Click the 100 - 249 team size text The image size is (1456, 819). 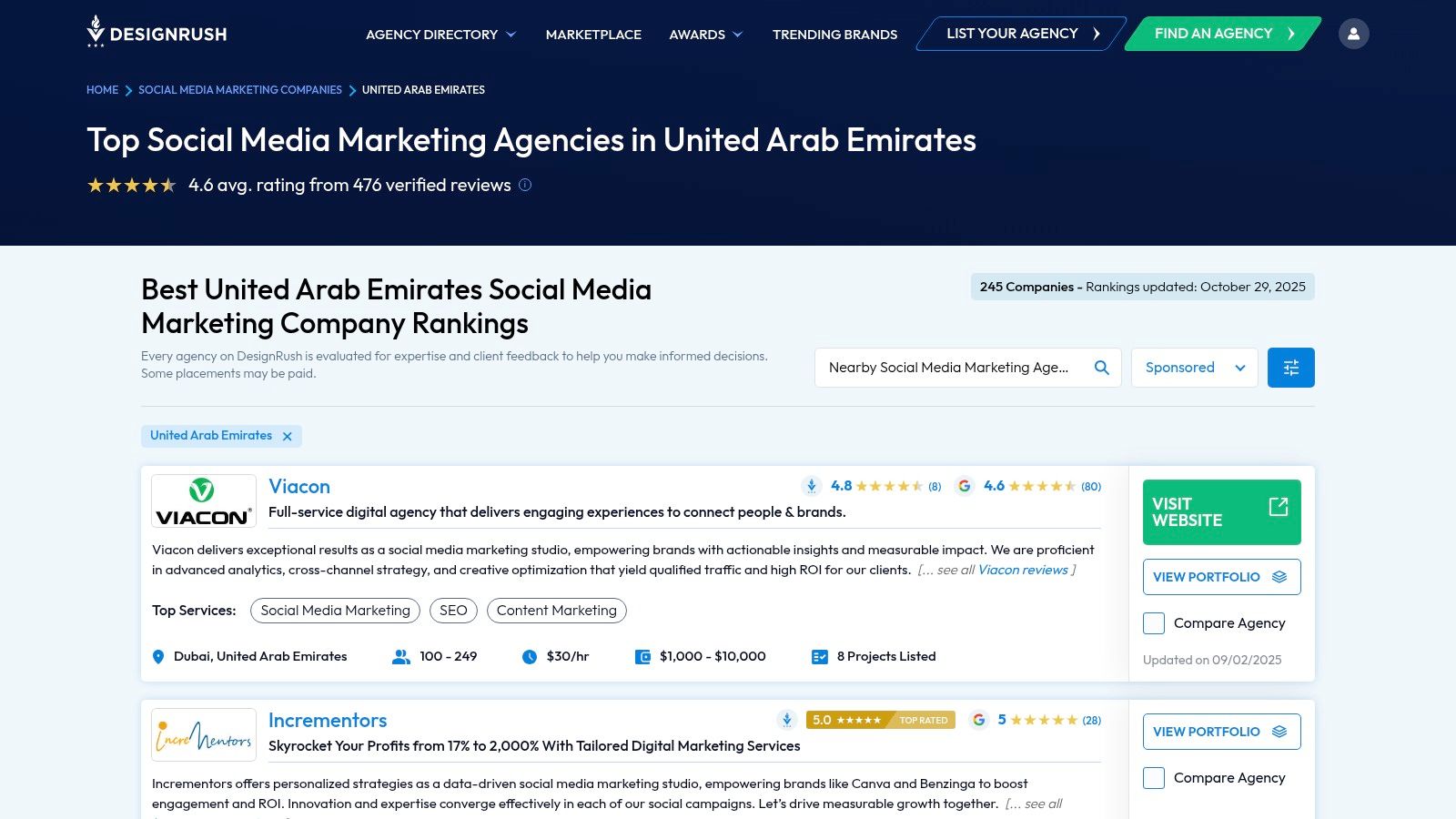tap(449, 656)
